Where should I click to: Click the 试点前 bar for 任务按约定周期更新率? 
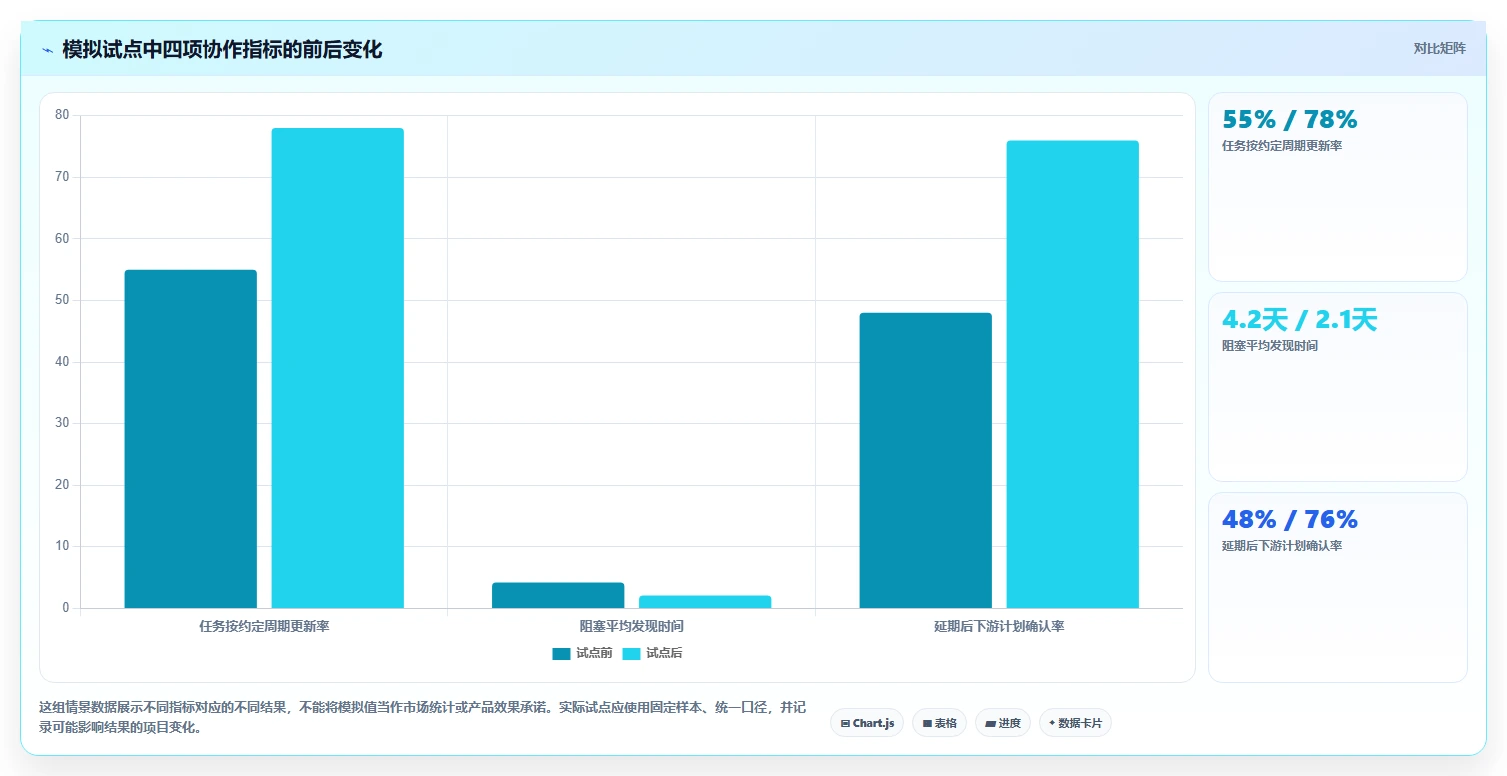click(190, 439)
